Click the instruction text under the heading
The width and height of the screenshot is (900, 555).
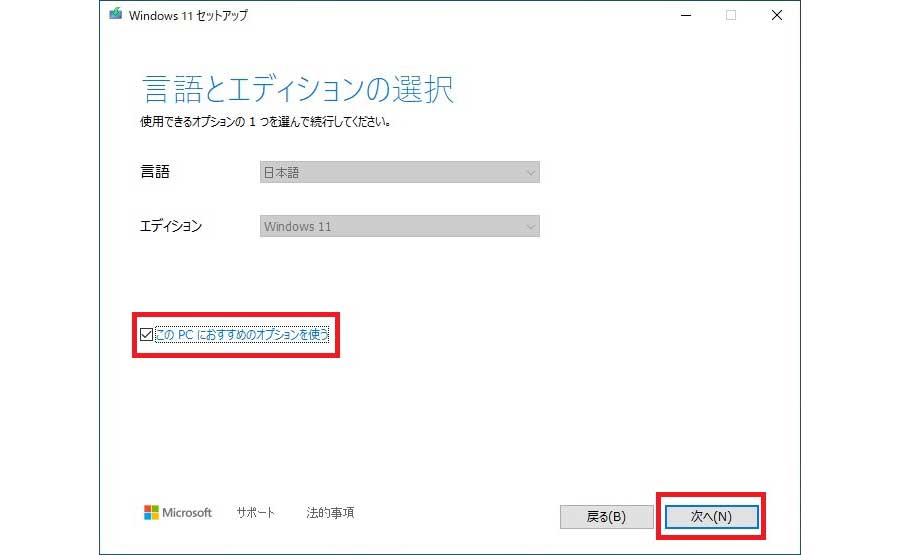point(265,123)
